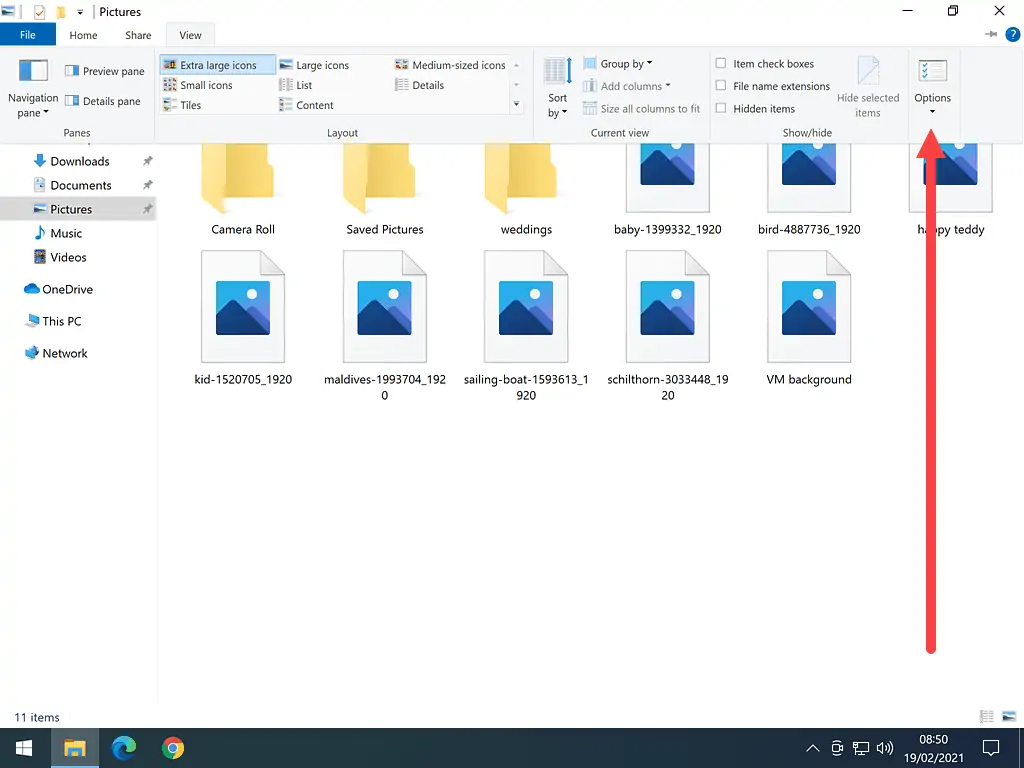Viewport: 1024px width, 768px height.
Task: Switch to the Home ribbon tab
Action: [83, 35]
